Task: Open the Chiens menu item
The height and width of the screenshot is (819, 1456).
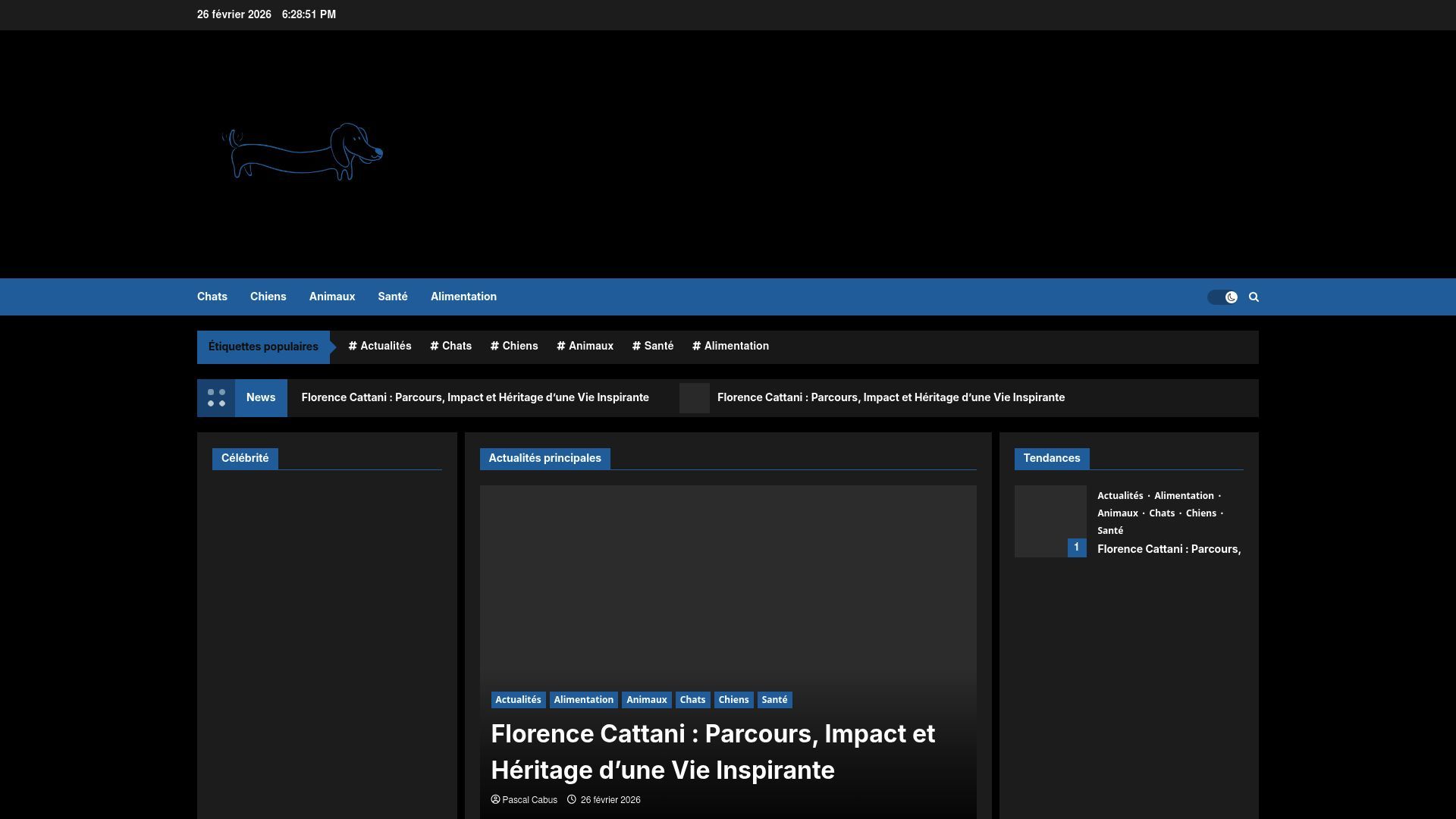Action: tap(268, 297)
